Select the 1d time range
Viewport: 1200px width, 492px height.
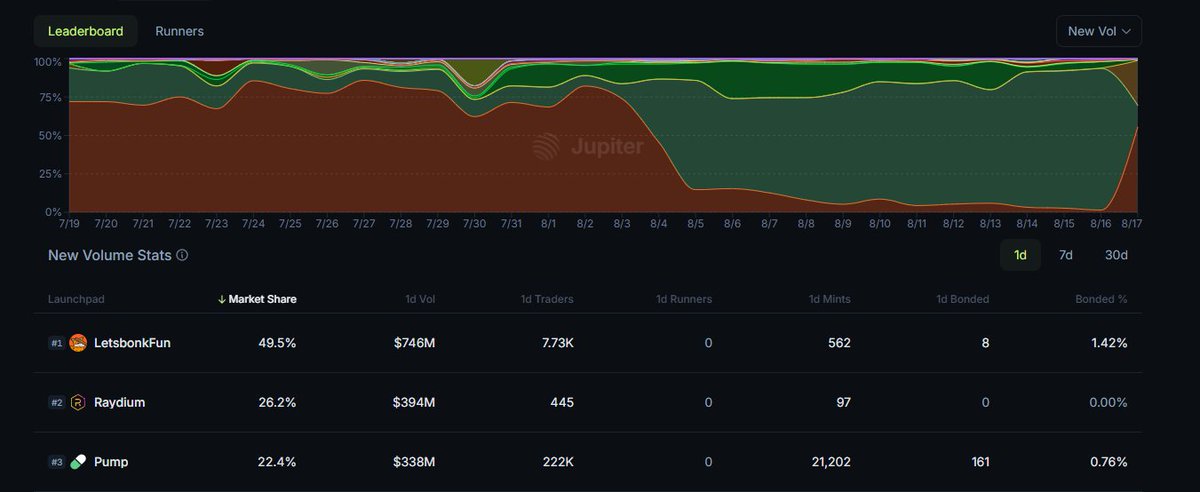[x=1021, y=255]
